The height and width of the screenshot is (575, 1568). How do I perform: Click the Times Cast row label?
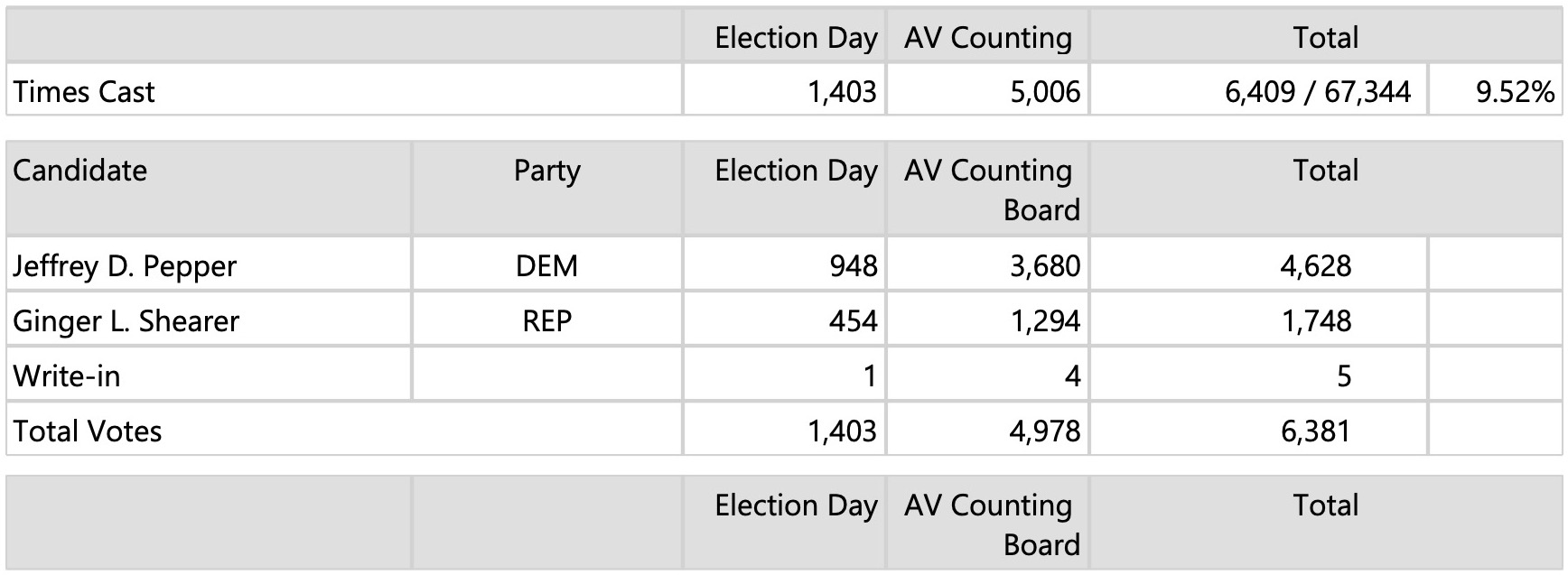(84, 92)
